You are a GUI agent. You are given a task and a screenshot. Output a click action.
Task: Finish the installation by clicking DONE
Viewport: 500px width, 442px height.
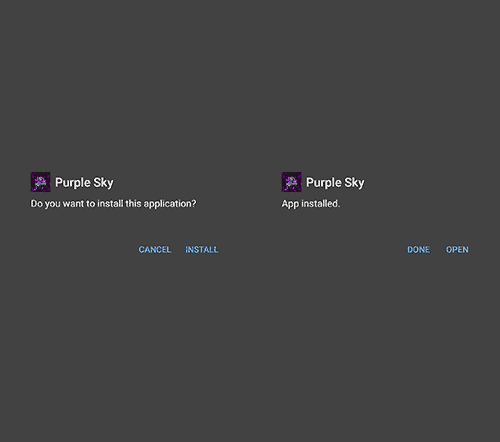(418, 250)
